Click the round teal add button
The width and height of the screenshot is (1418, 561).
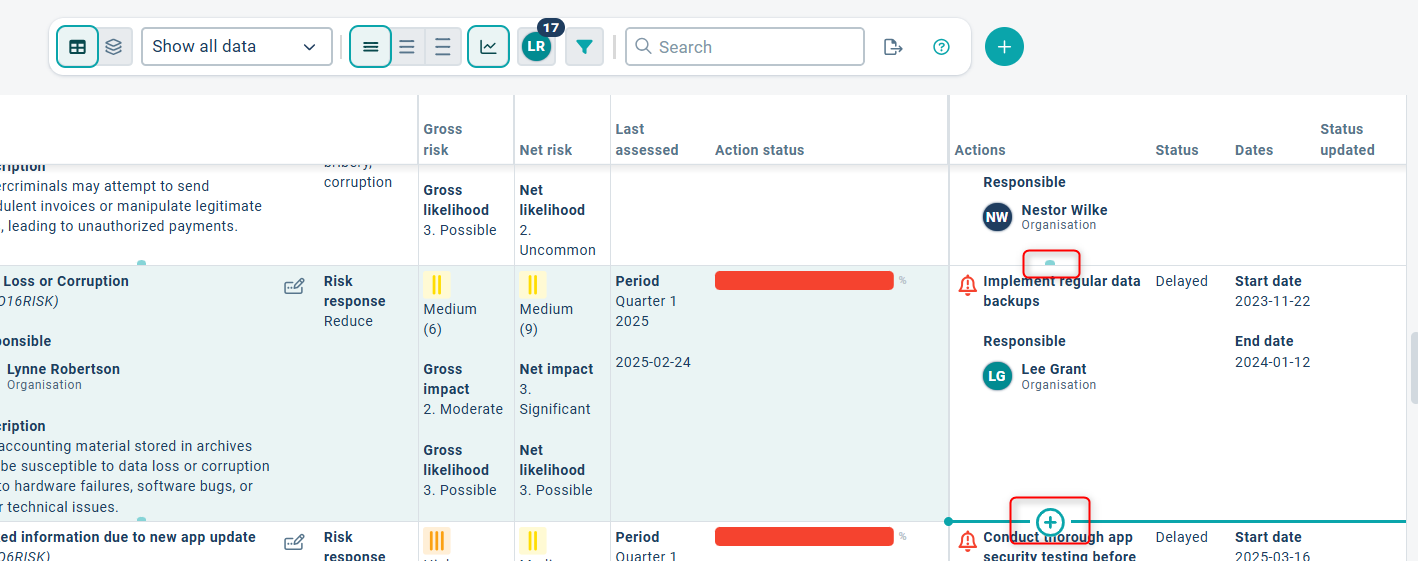point(1004,47)
